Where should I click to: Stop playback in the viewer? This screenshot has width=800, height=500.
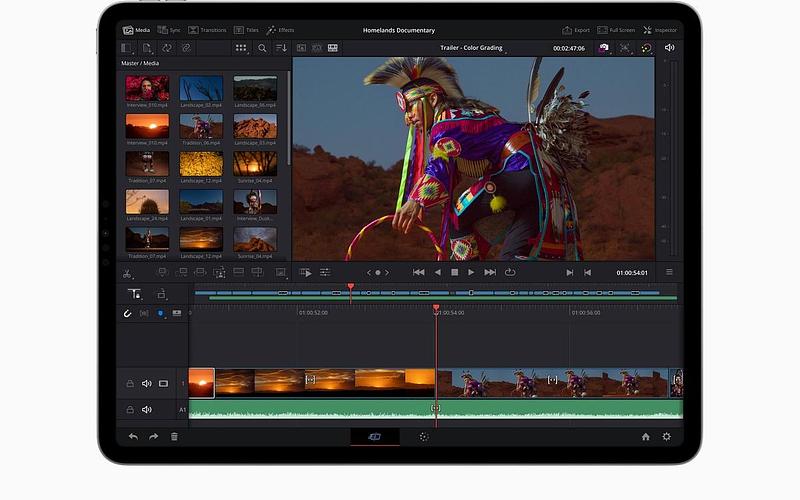[x=454, y=272]
